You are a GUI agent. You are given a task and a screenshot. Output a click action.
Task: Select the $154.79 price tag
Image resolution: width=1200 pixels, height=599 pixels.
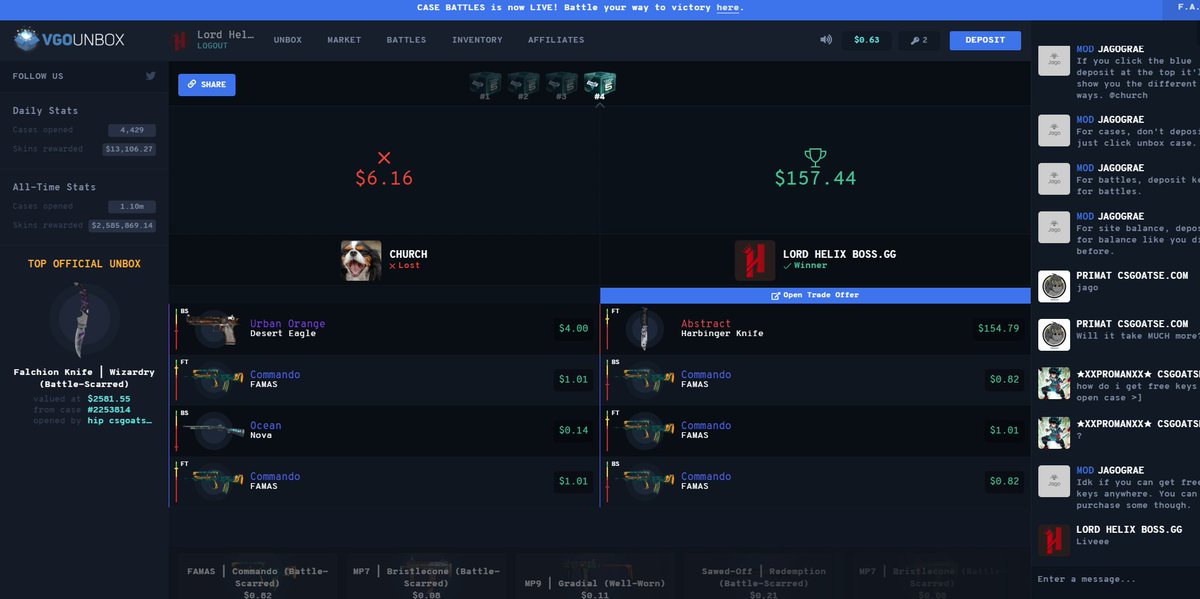[x=999, y=328]
